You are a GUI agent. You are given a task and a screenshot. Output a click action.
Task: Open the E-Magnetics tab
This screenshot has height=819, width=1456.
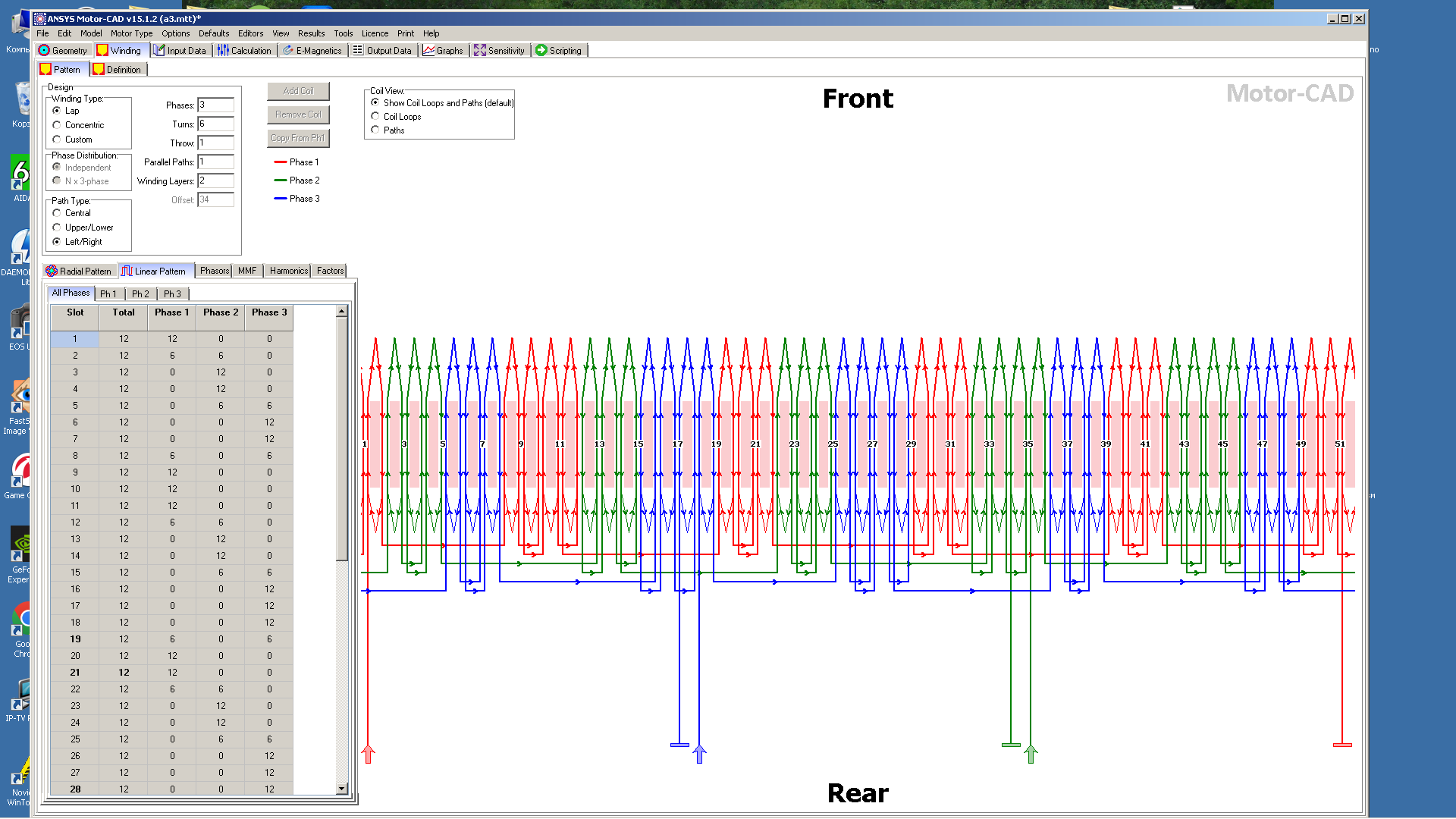point(312,51)
